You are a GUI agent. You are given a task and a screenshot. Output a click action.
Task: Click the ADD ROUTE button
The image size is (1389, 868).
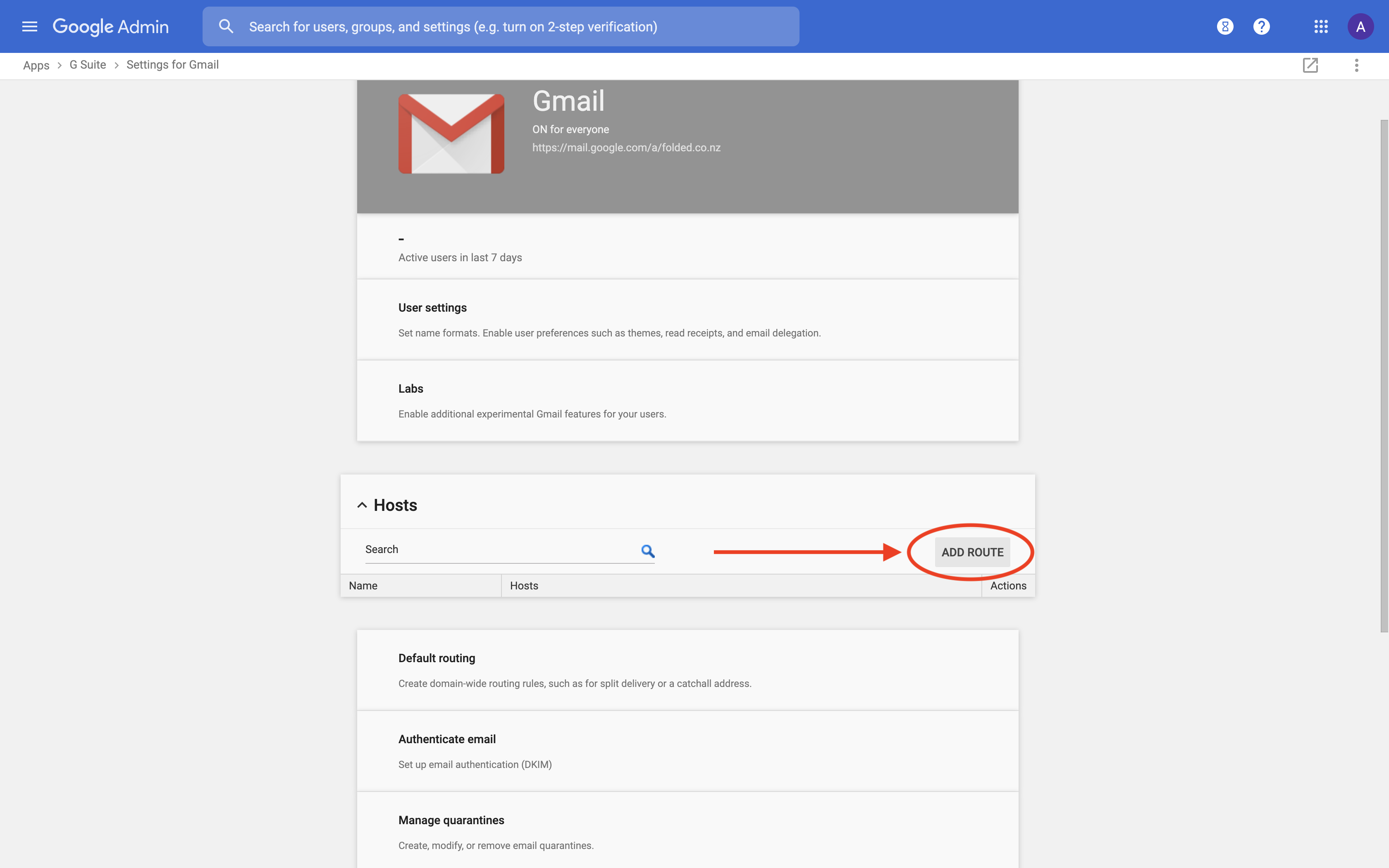tap(972, 552)
